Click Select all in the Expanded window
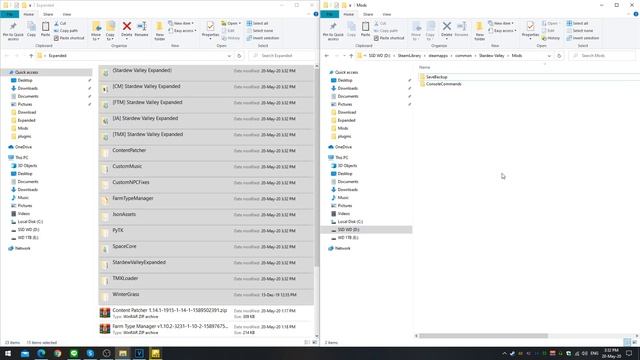Image resolution: width=640 pixels, height=360 pixels. [x=258, y=23]
